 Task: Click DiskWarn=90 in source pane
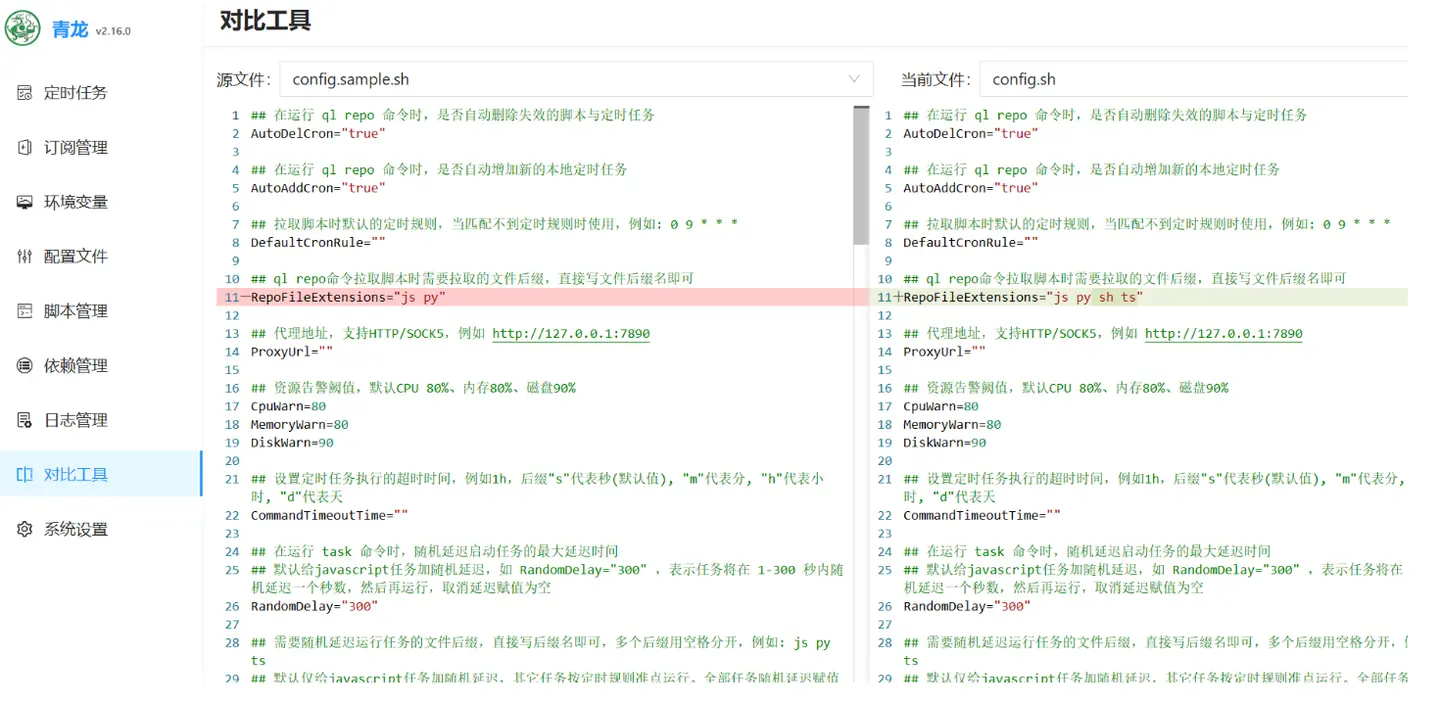click(x=292, y=443)
